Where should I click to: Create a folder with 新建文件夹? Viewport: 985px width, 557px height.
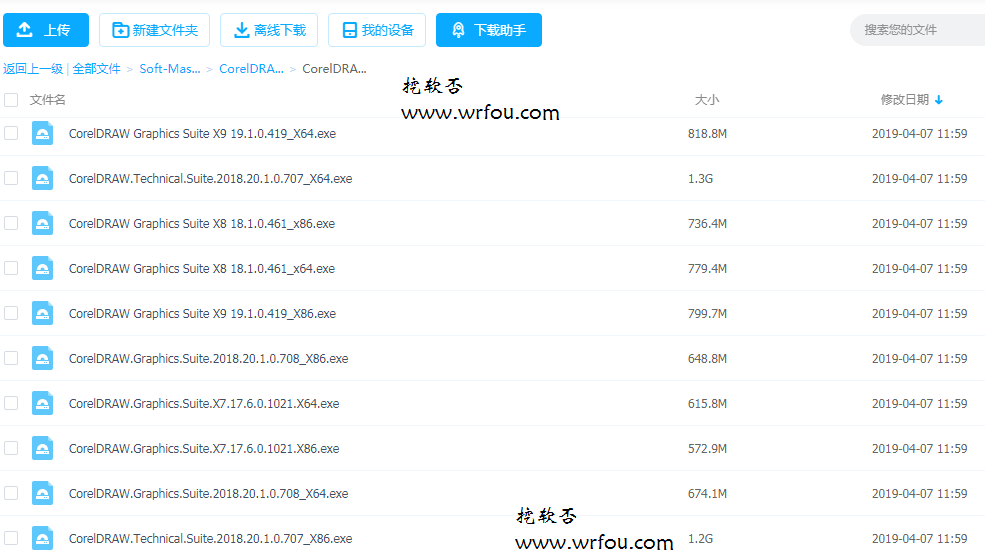[155, 30]
